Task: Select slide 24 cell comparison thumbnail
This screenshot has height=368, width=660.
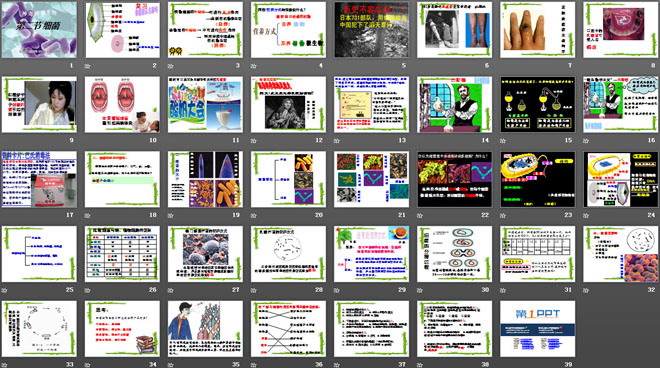Action: pyautogui.click(x=620, y=179)
